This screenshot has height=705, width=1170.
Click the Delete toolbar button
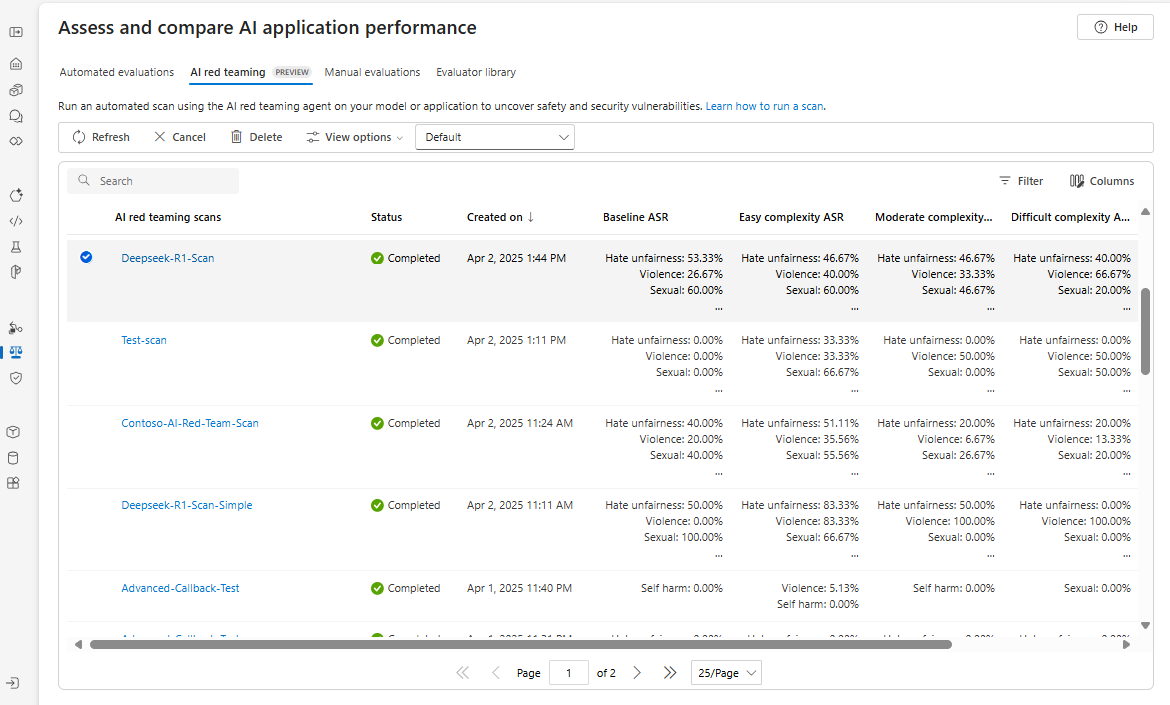tap(256, 137)
